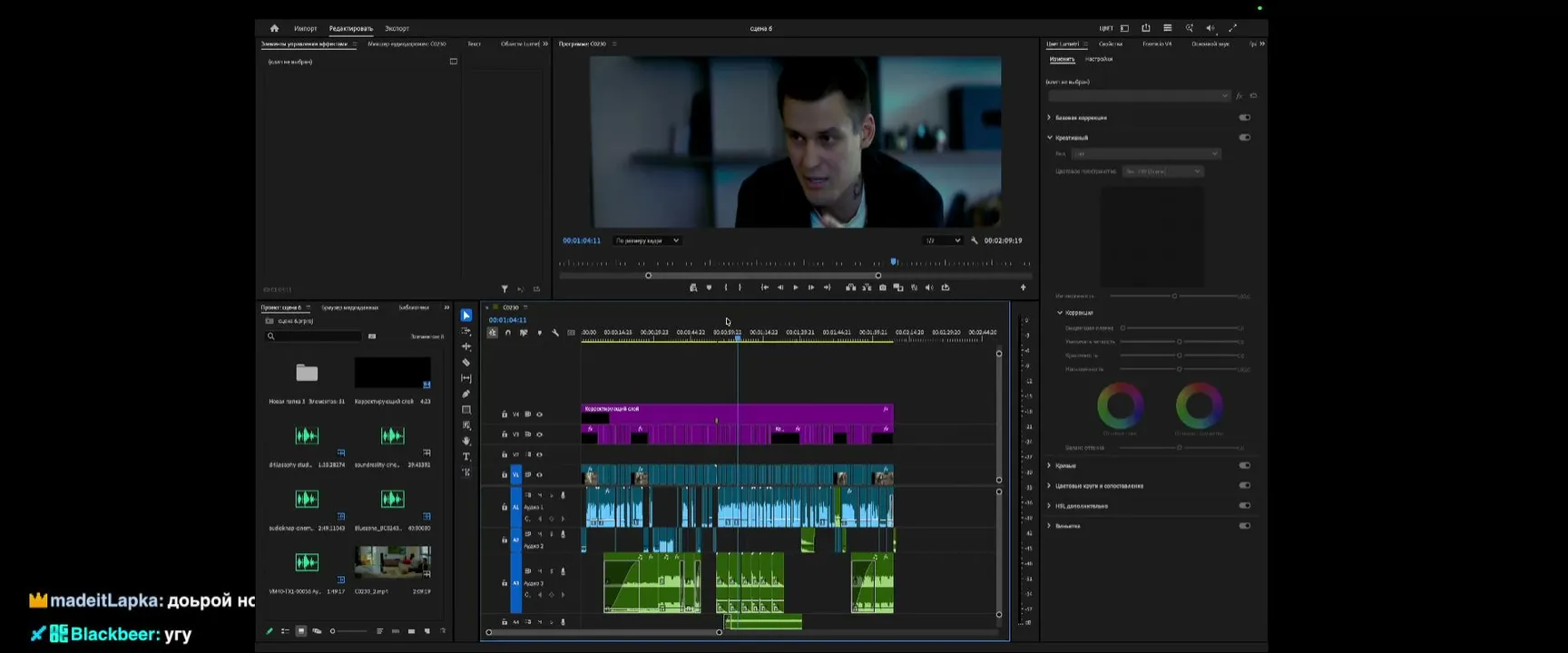Screen dimensions: 1568x653
Task: Click Mark In bracket in Program monitor
Action: click(x=725, y=288)
